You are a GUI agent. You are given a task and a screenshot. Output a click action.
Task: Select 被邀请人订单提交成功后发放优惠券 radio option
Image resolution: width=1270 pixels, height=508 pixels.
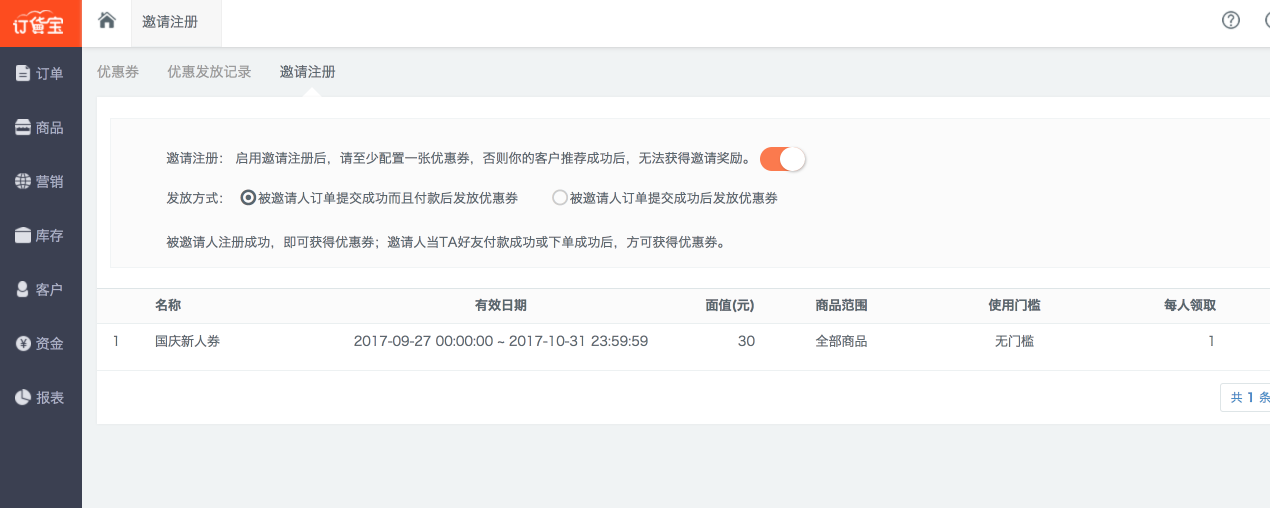[x=560, y=198]
